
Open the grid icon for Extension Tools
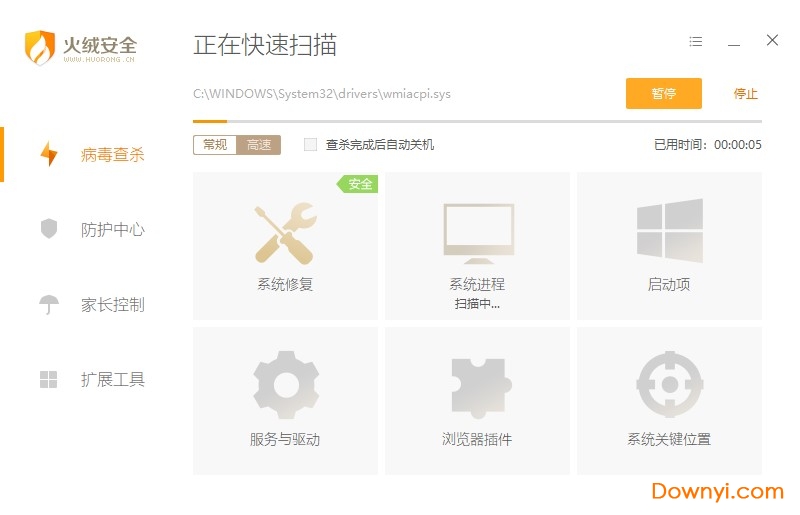(49, 379)
